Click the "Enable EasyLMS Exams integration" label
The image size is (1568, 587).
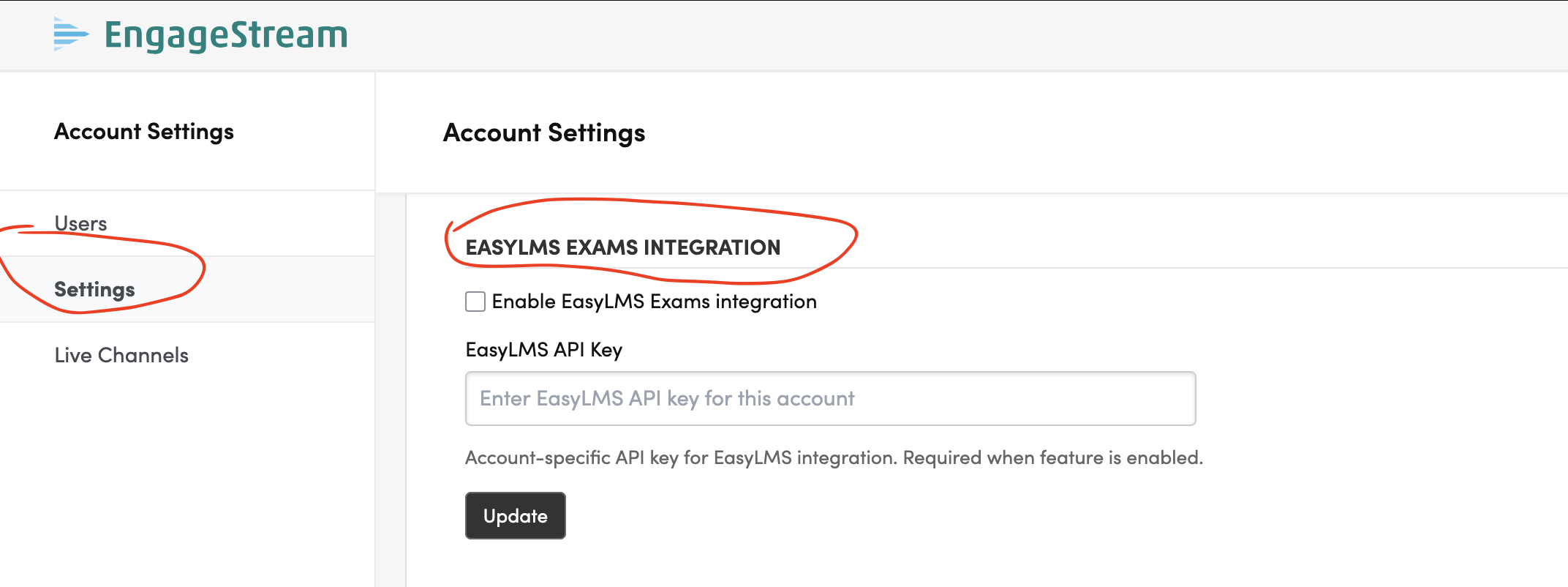coord(654,302)
